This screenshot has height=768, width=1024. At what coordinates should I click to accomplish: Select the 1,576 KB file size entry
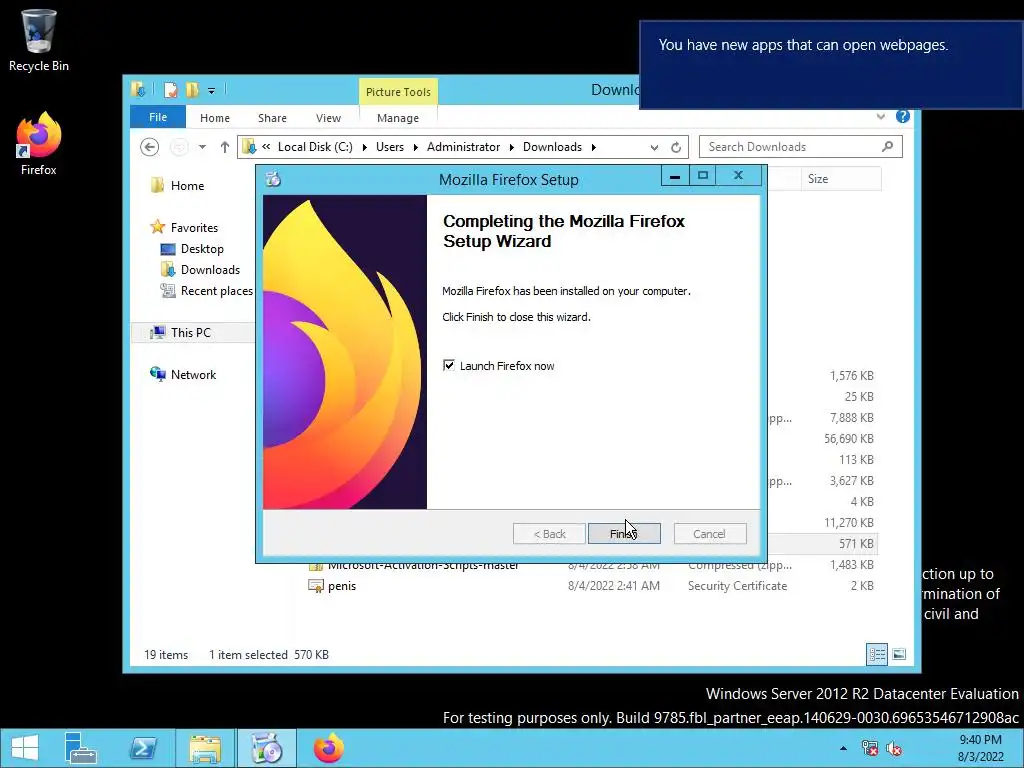point(852,376)
